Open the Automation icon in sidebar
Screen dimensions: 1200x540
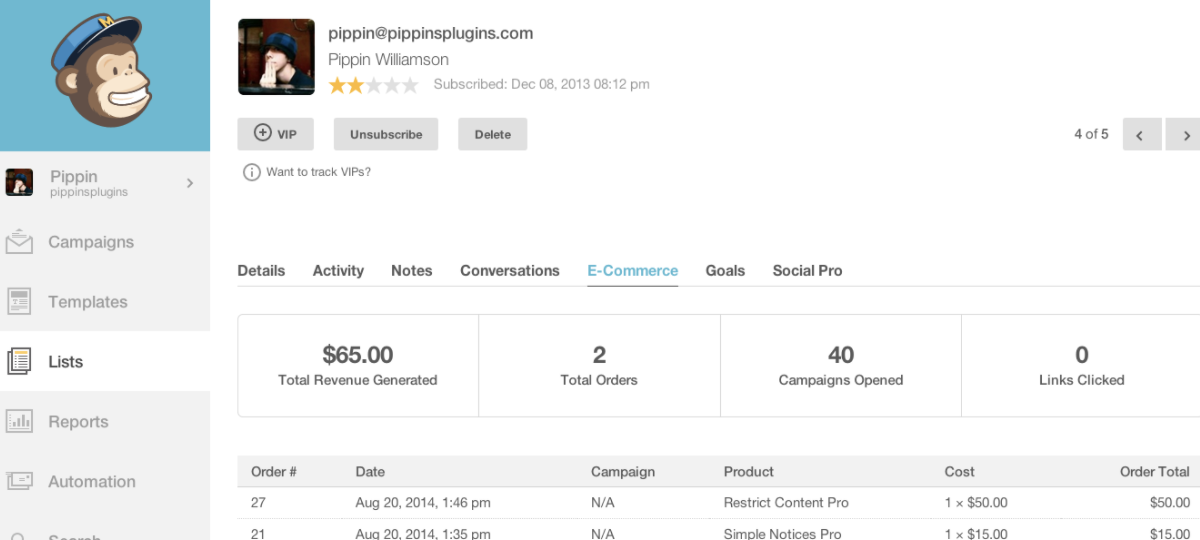coord(20,481)
